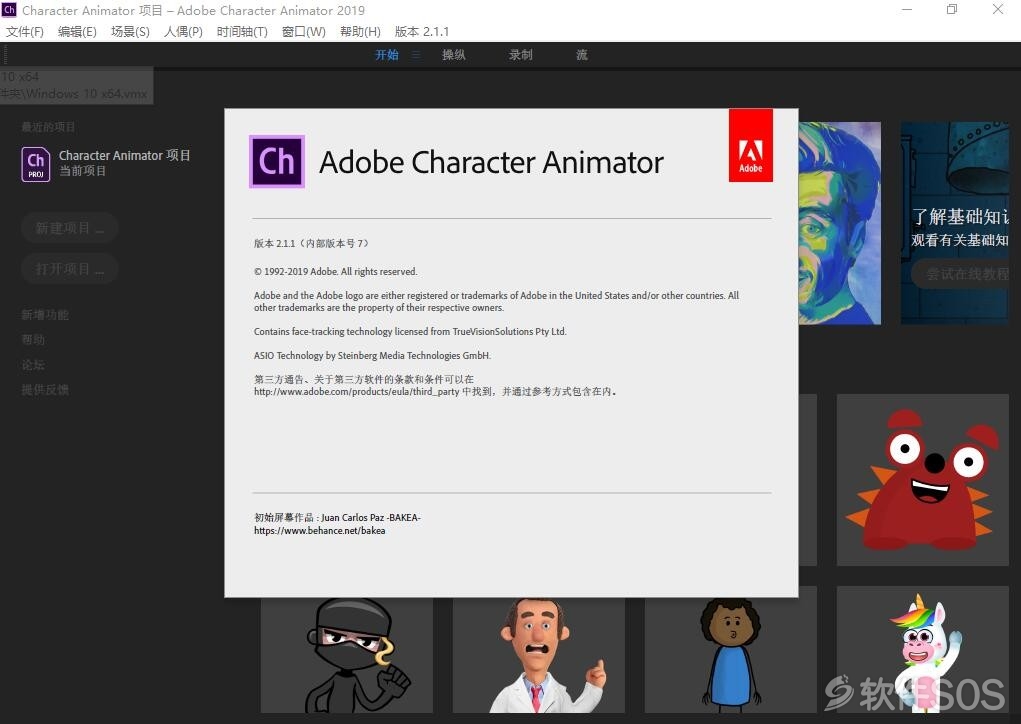
Task: Select the unicorn puppet thumbnail
Action: click(923, 650)
